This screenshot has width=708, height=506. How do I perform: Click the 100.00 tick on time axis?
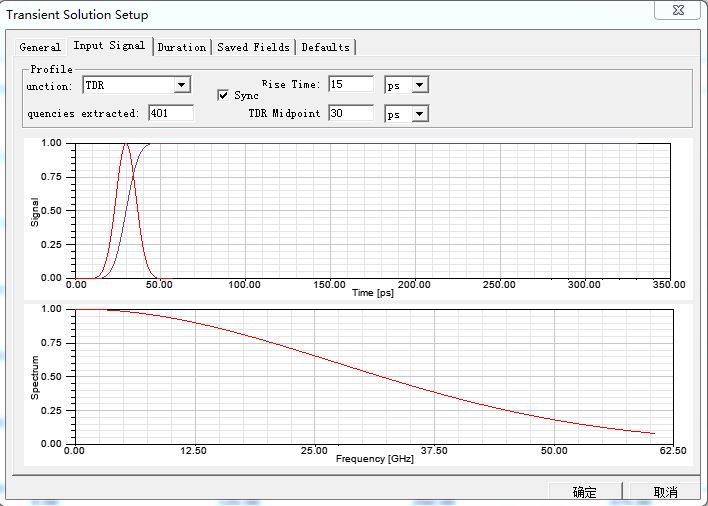tap(244, 284)
